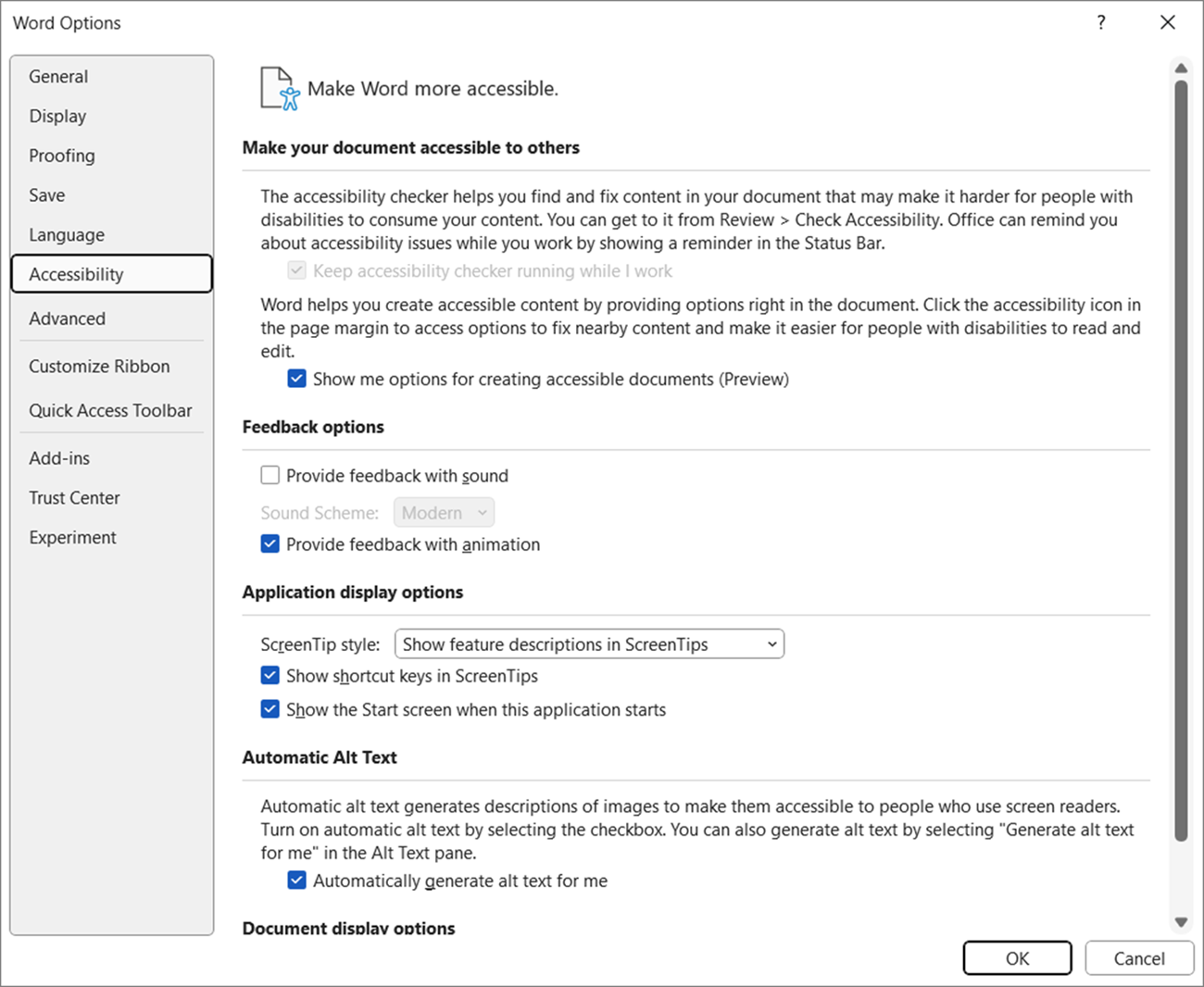This screenshot has height=987, width=1204.
Task: Open Customize Ribbon settings
Action: (x=99, y=366)
